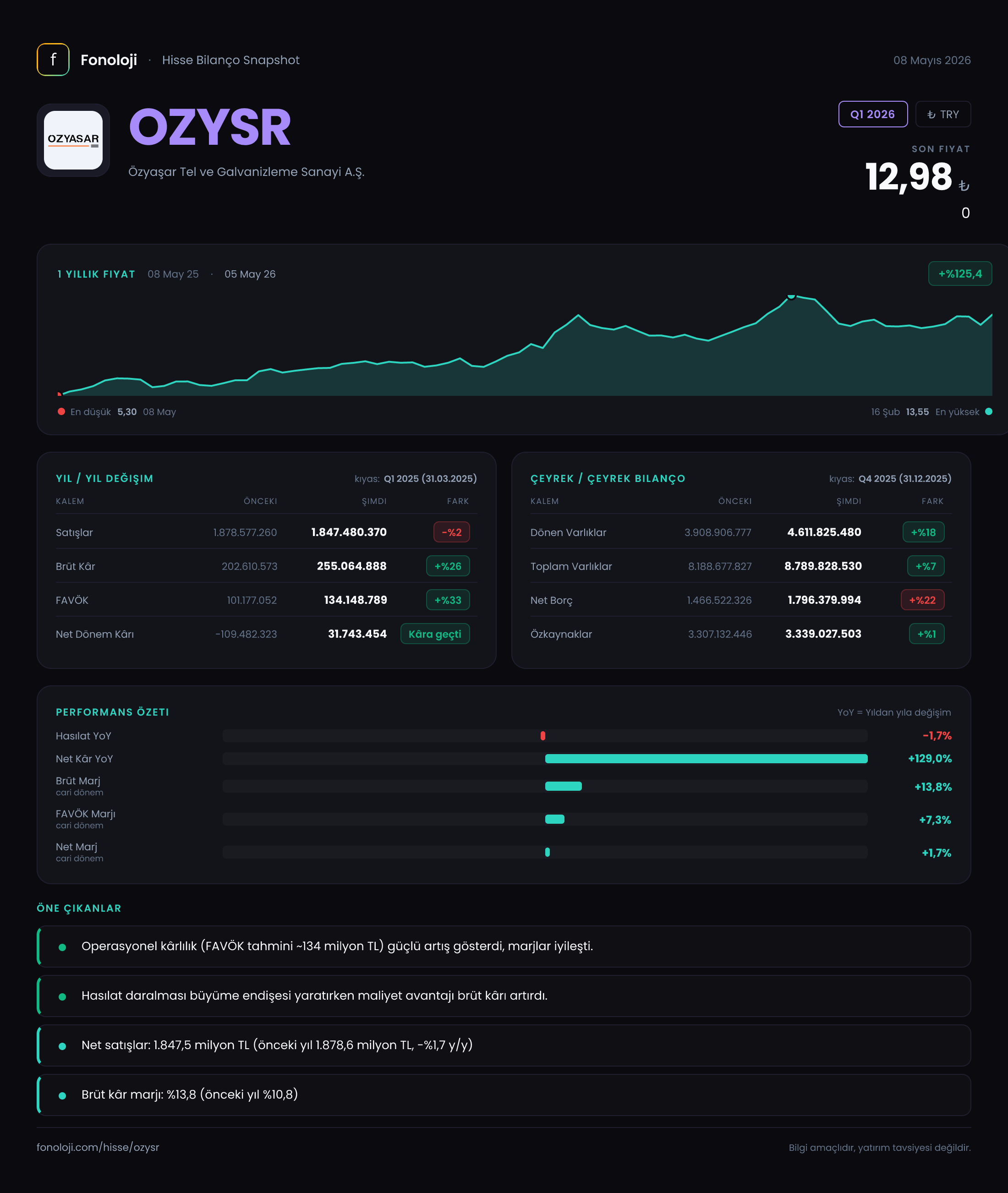Viewport: 1008px width, 1193px height.
Task: Click the Brüt Kâr +%26 badge
Action: point(448,566)
